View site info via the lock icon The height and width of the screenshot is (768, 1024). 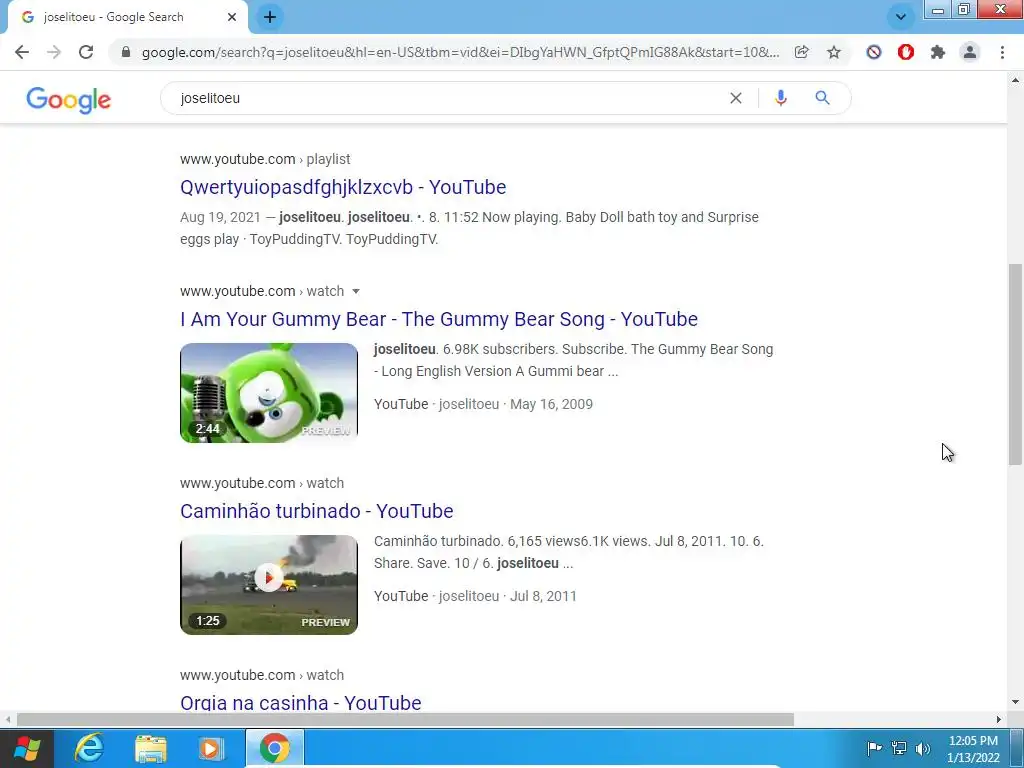coord(127,52)
